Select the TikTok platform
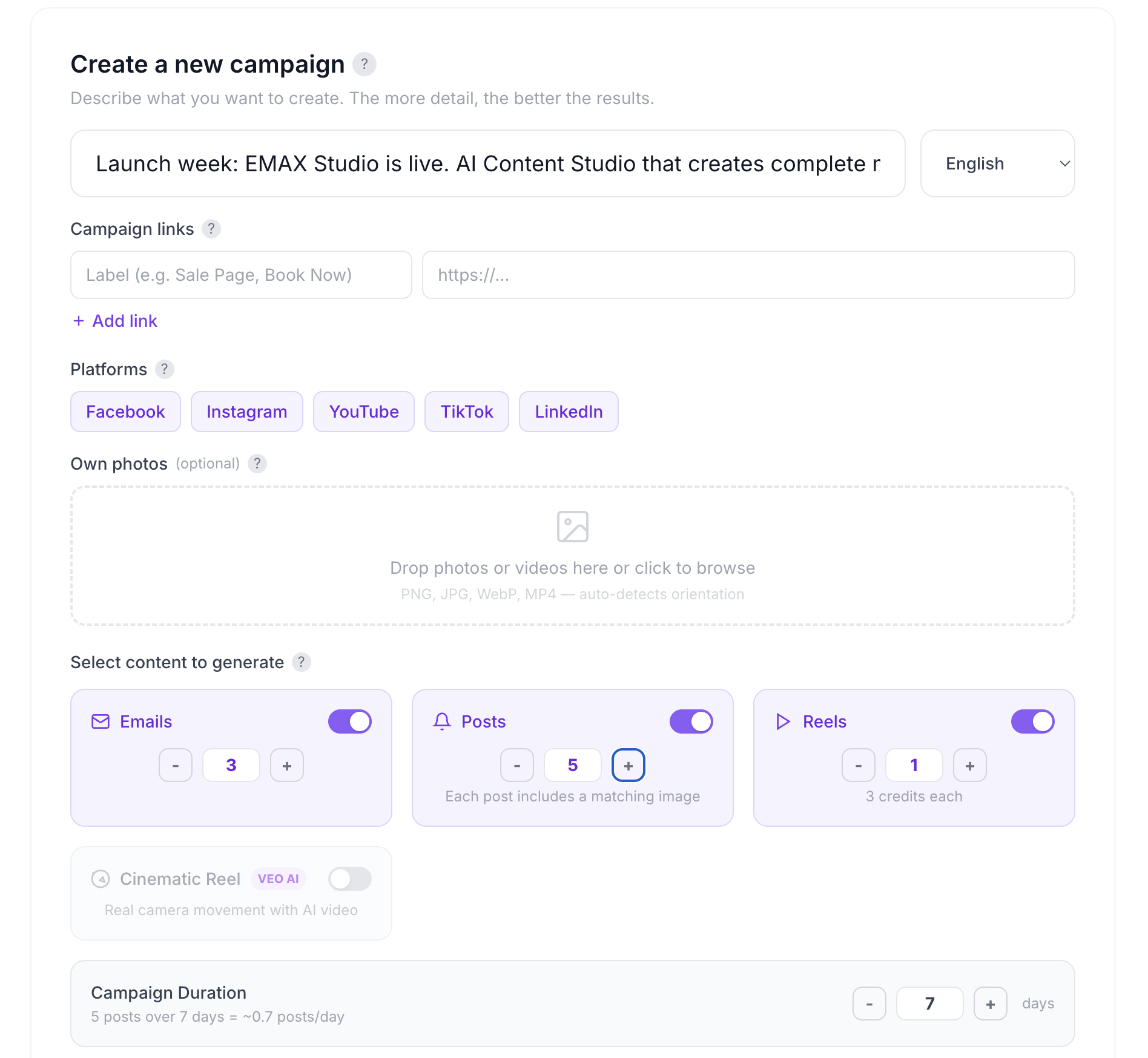The height and width of the screenshot is (1058, 1148). [x=466, y=412]
